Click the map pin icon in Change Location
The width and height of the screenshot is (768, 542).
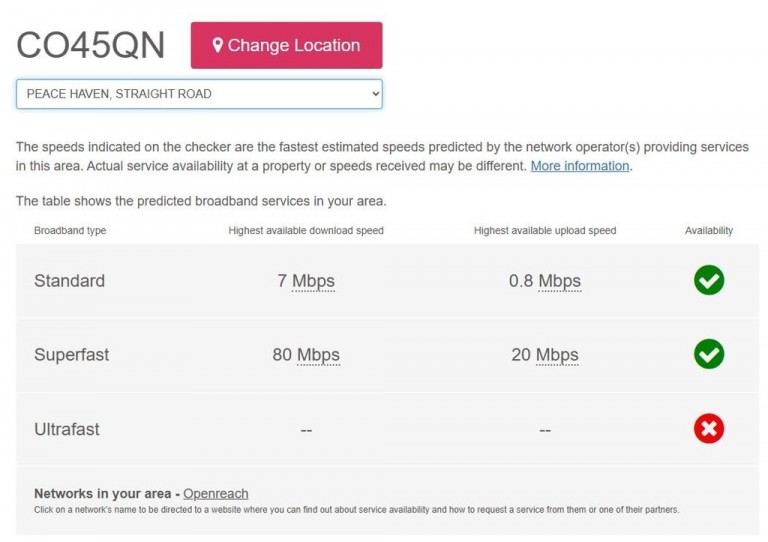[x=218, y=45]
